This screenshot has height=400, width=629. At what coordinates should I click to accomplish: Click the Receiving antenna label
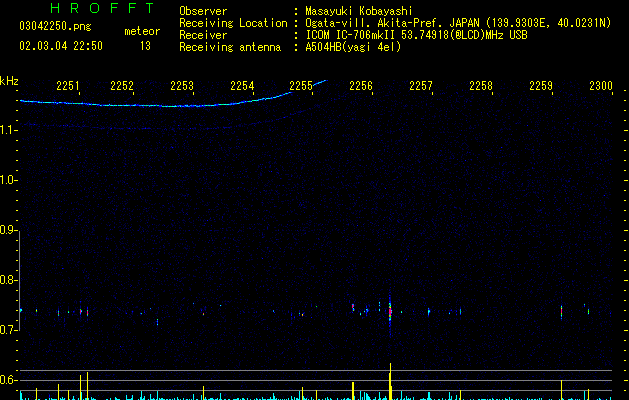230,47
